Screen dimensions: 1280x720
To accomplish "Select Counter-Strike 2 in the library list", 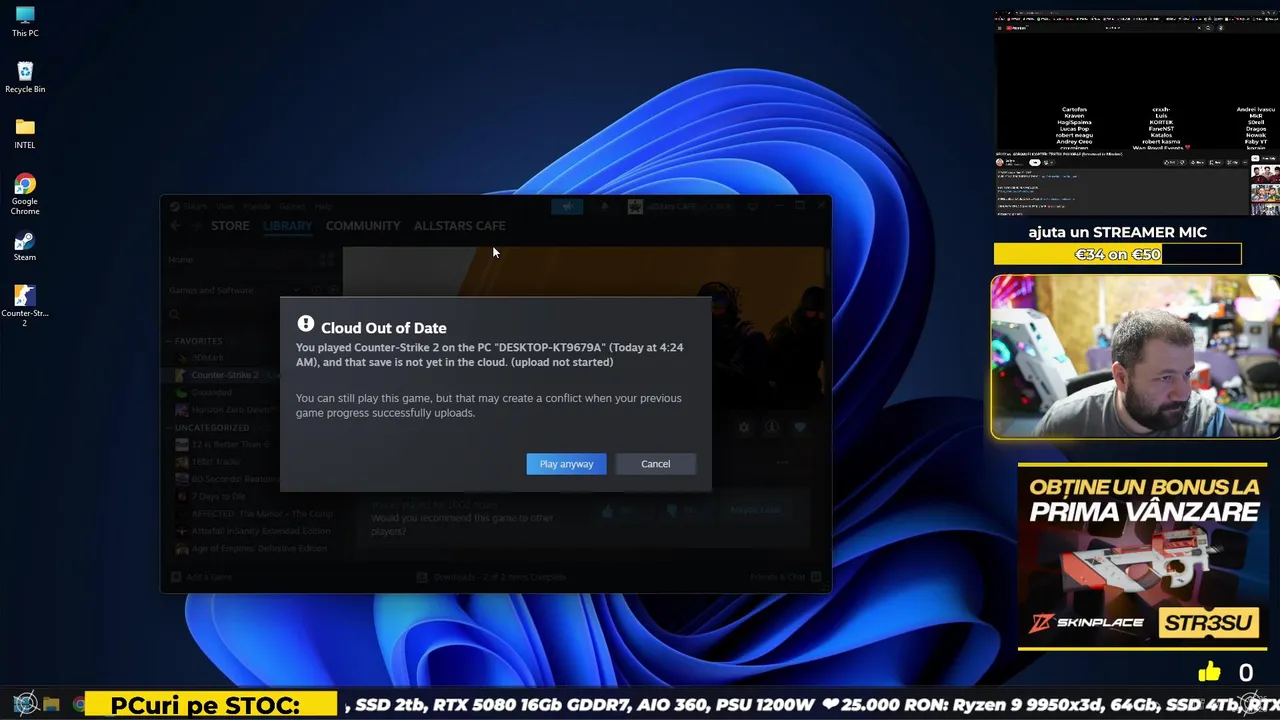I will point(225,375).
